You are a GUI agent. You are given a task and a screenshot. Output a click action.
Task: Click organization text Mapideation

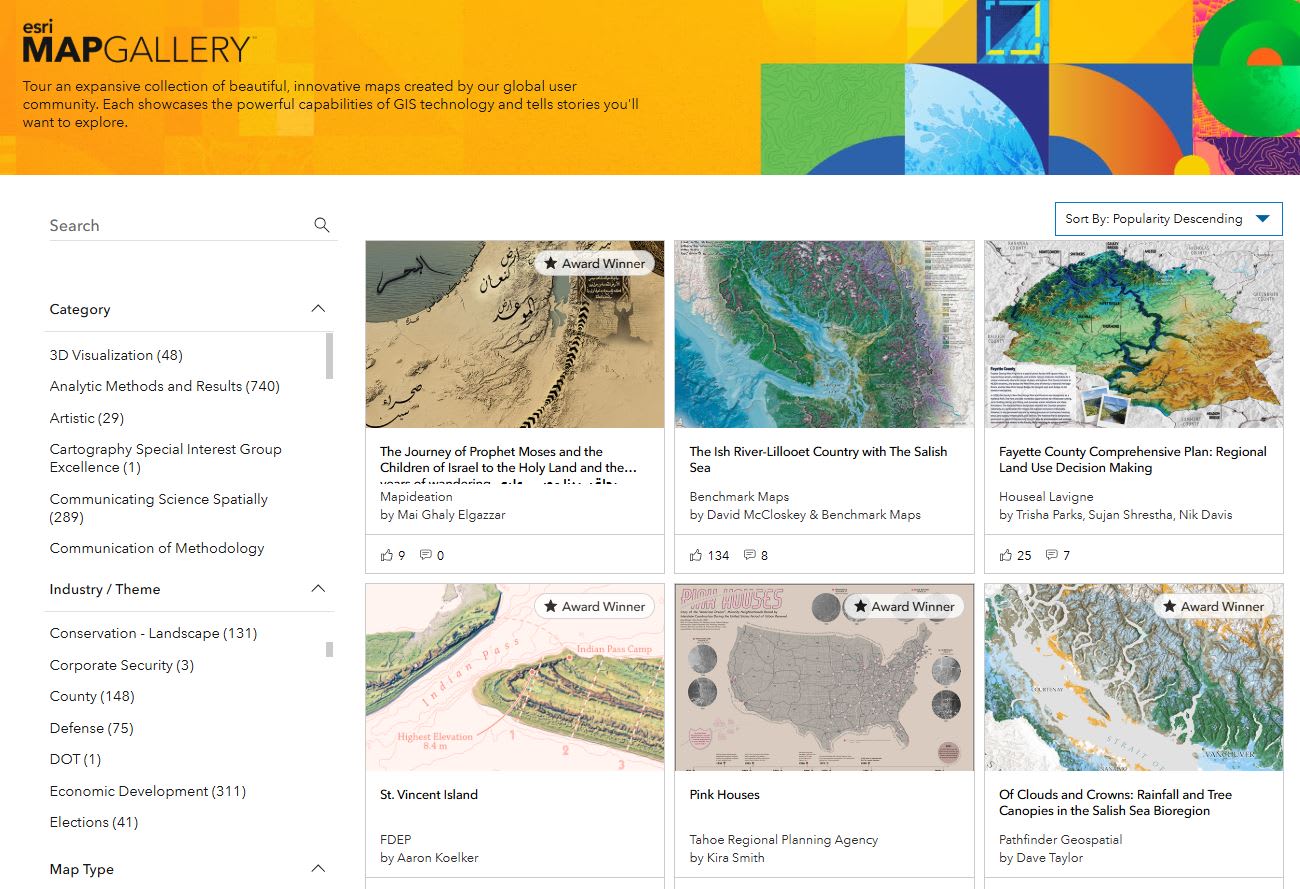(x=416, y=497)
